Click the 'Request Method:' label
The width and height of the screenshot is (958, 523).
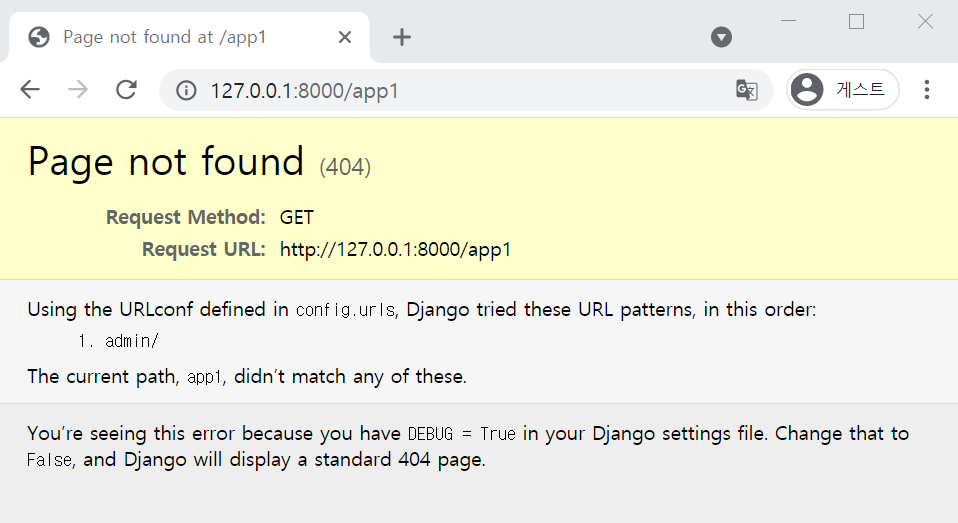pos(186,218)
